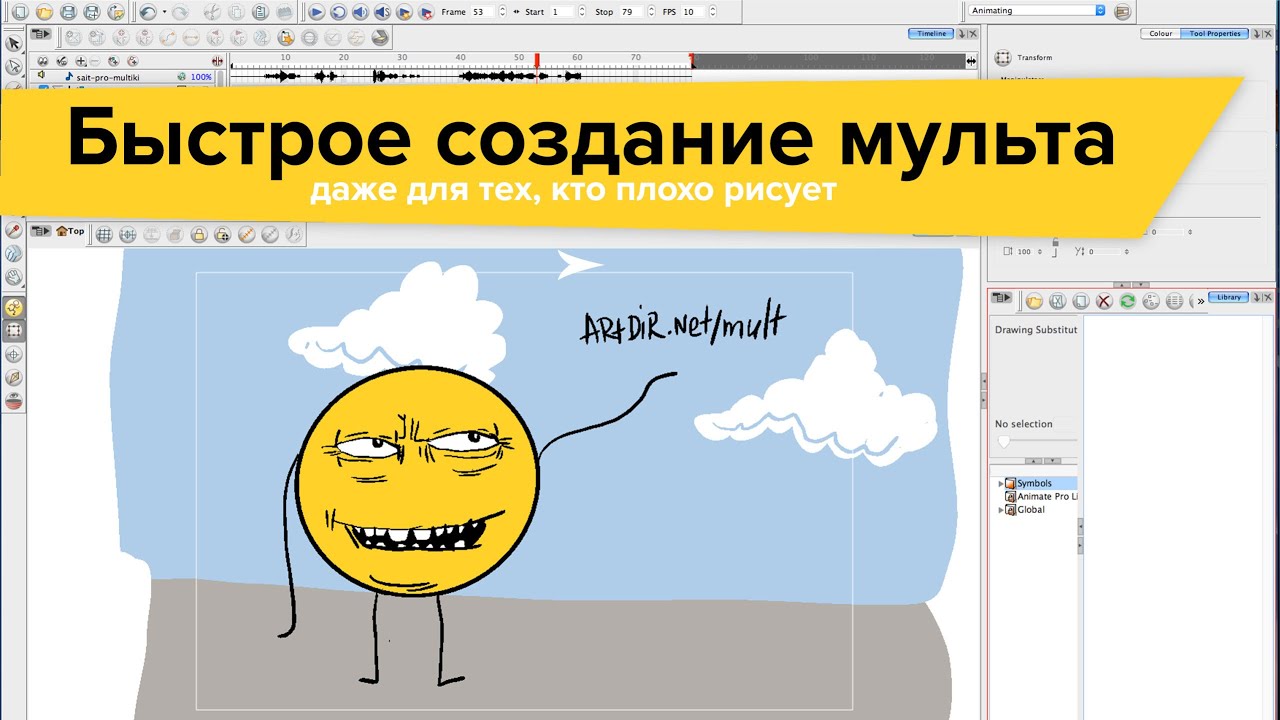Viewport: 1280px width, 720px height.
Task: Open the undo history dropdown arrow
Action: (164, 12)
